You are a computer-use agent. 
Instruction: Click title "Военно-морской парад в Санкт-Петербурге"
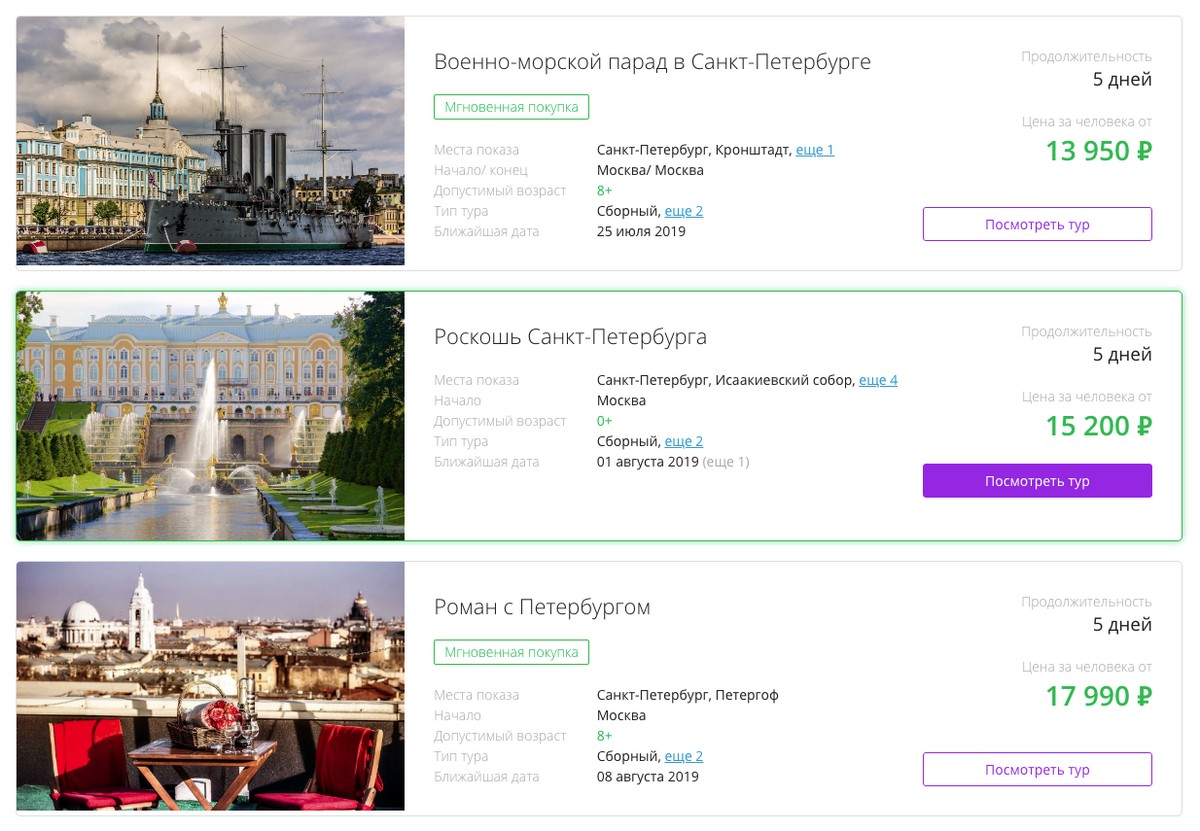point(652,62)
